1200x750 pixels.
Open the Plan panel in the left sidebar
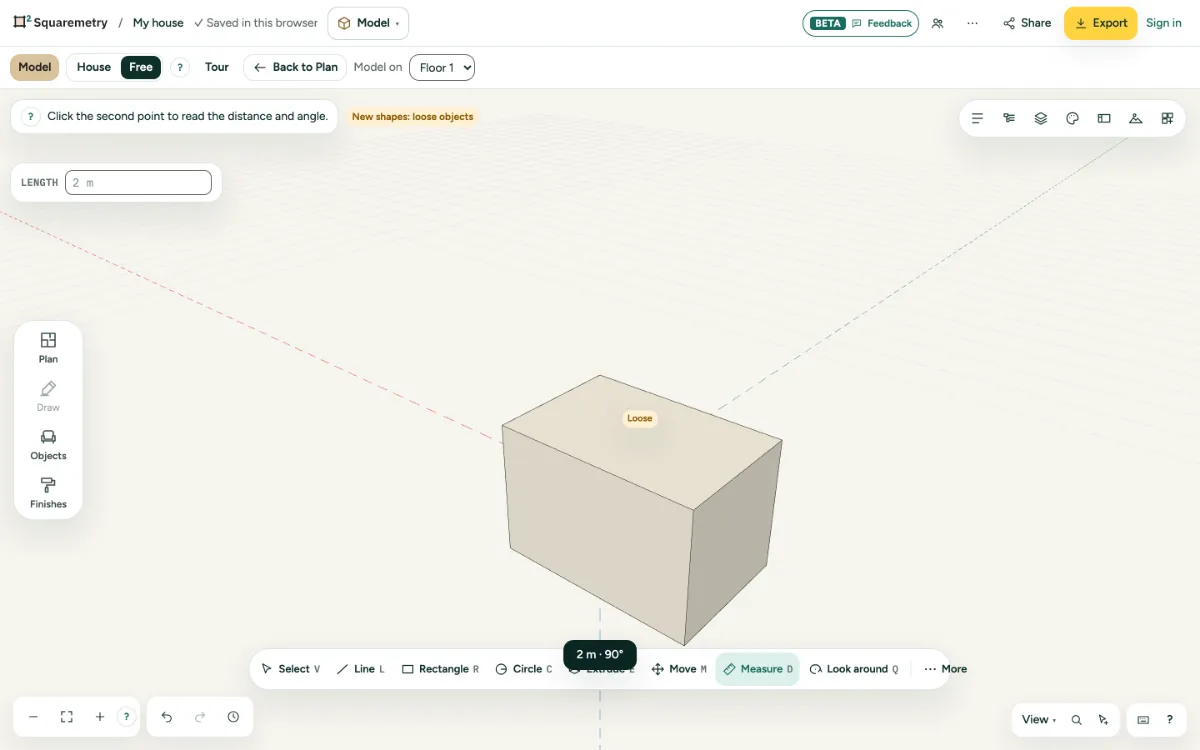click(x=48, y=347)
